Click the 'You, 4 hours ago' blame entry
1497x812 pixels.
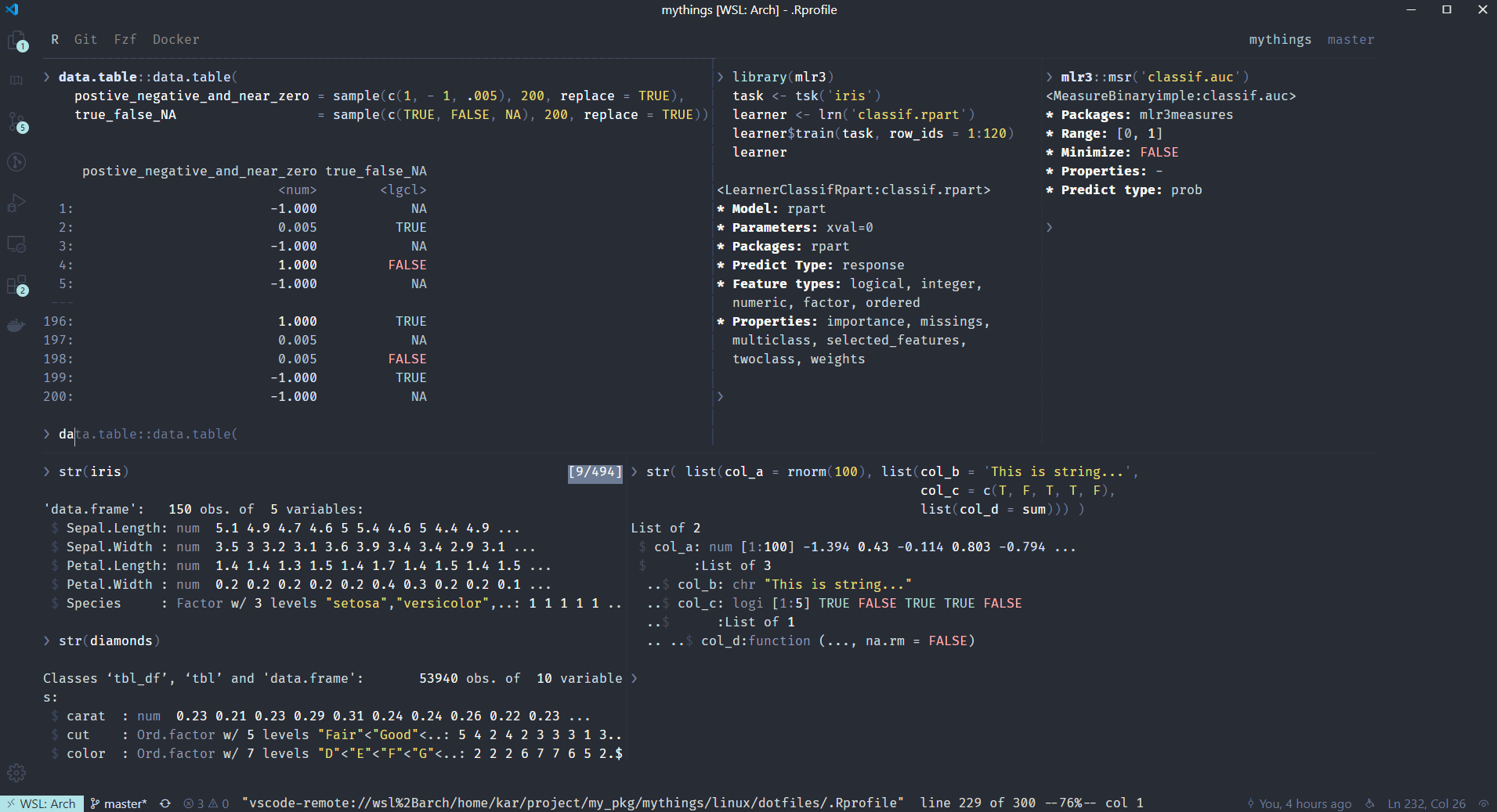coord(1300,803)
